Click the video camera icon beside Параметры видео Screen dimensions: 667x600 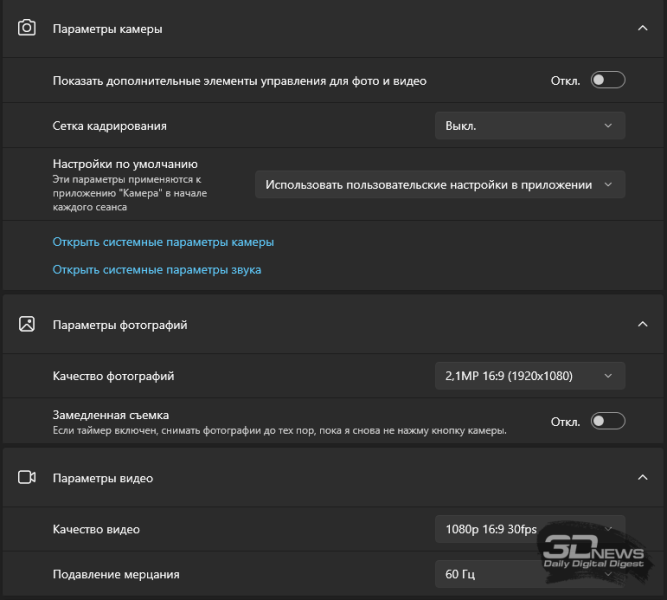(27, 478)
